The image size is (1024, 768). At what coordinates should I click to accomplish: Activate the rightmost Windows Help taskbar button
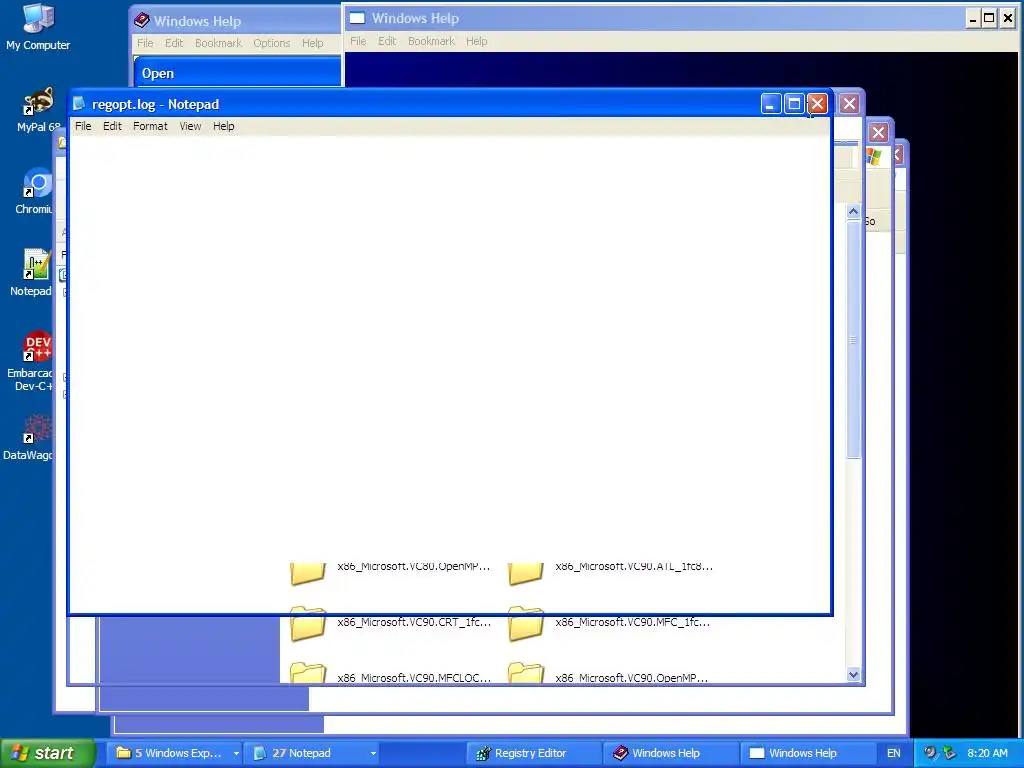tap(807, 753)
